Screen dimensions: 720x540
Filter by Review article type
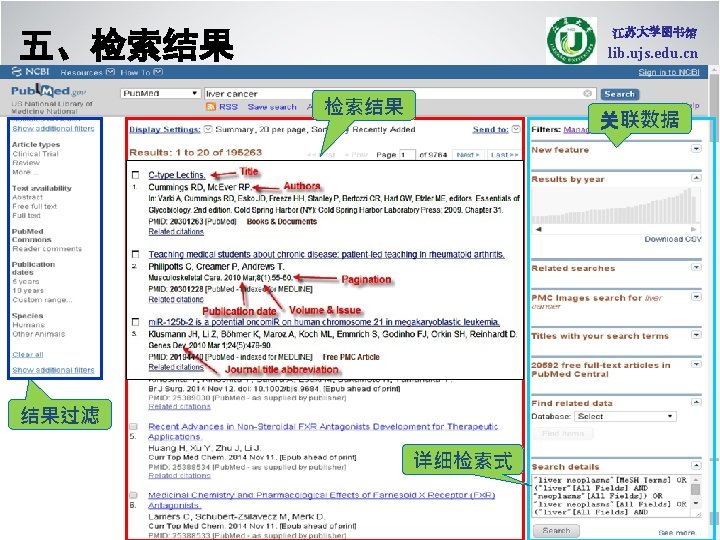click(26, 163)
